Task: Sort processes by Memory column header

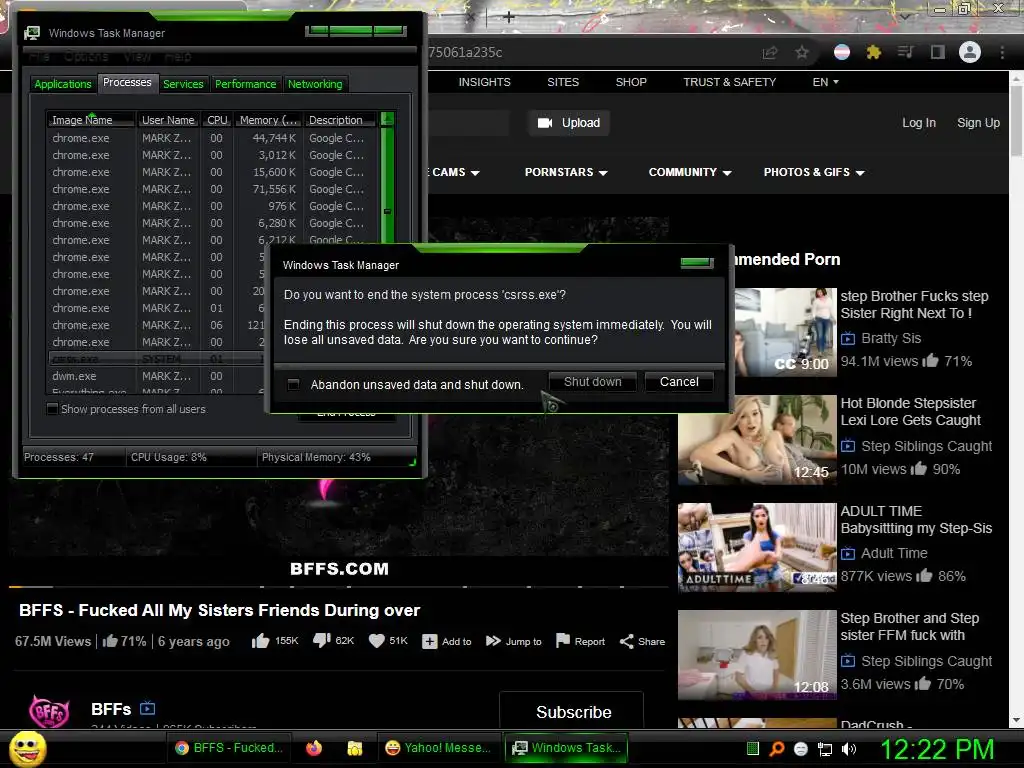Action: coord(268,120)
